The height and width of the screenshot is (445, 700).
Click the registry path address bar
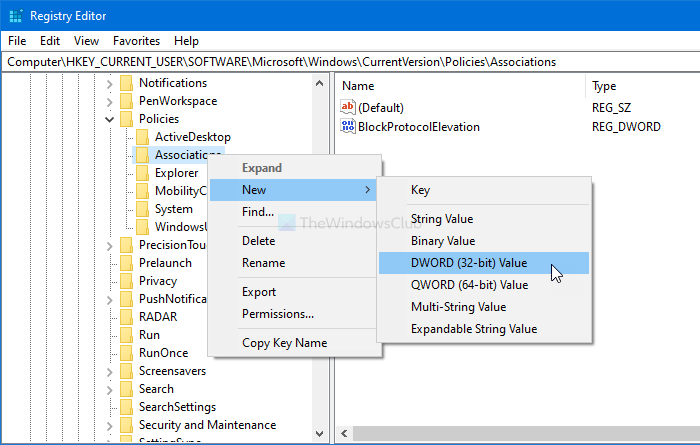point(350,61)
